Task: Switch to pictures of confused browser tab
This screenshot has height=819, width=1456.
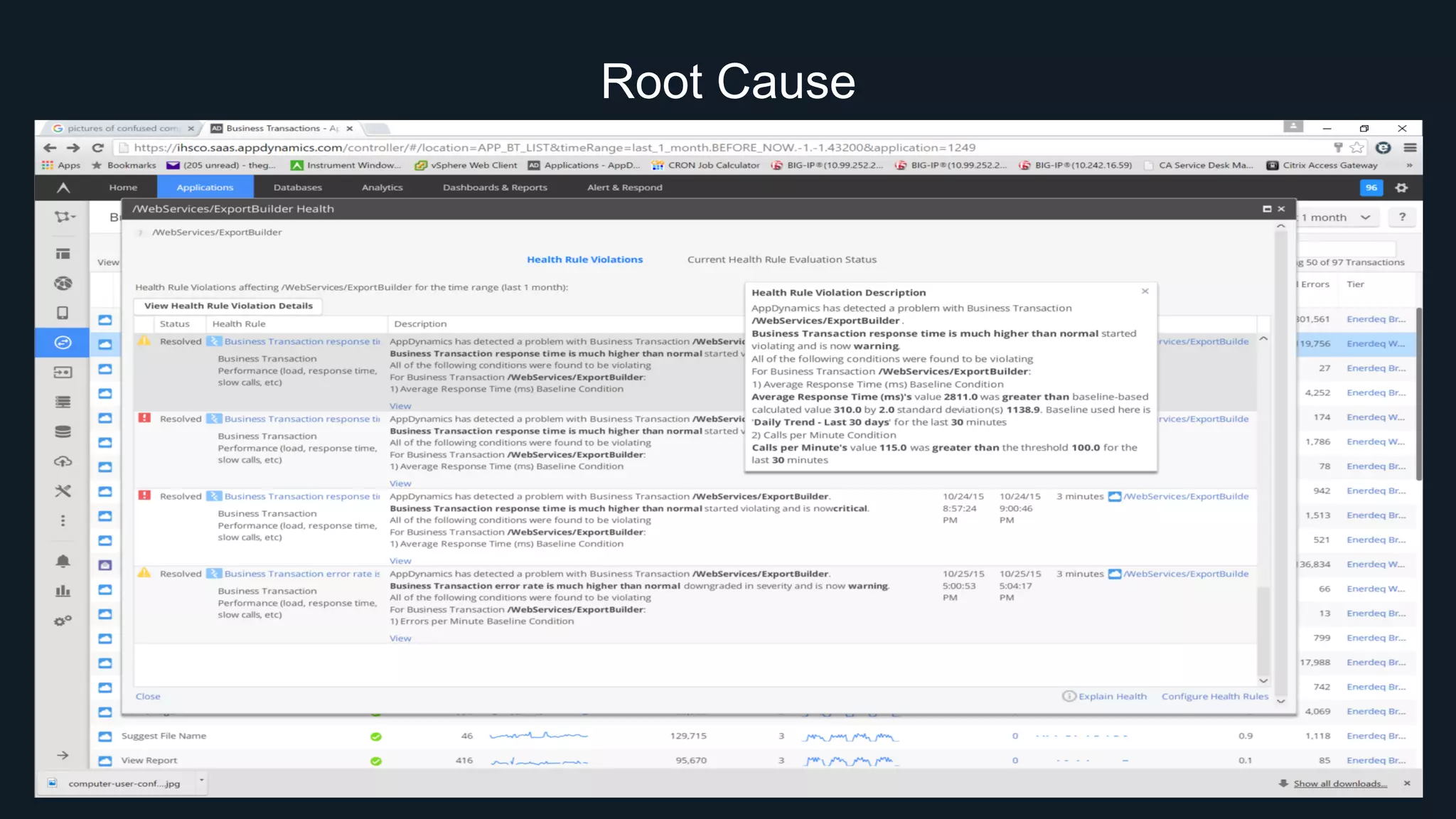Action: pyautogui.click(x=124, y=129)
